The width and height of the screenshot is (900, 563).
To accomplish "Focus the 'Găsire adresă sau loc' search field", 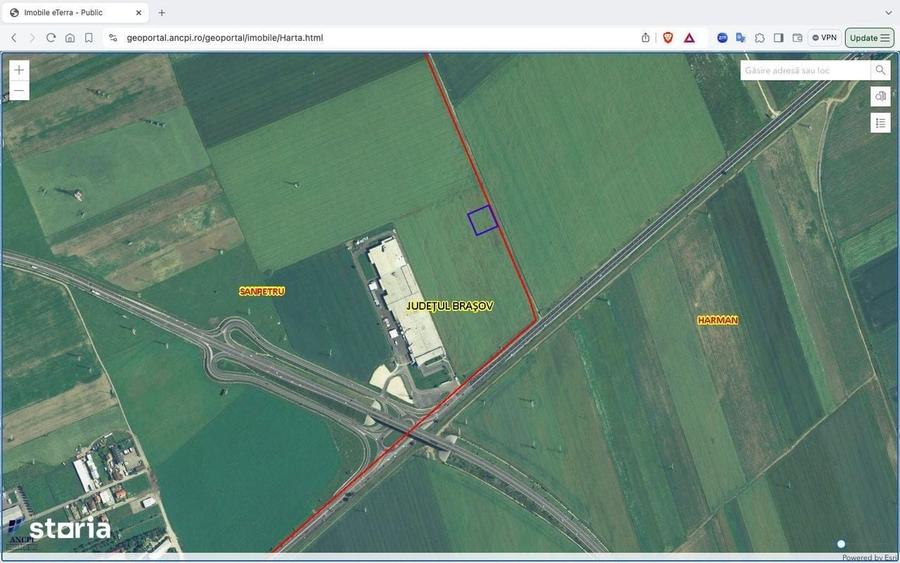I will click(x=805, y=70).
